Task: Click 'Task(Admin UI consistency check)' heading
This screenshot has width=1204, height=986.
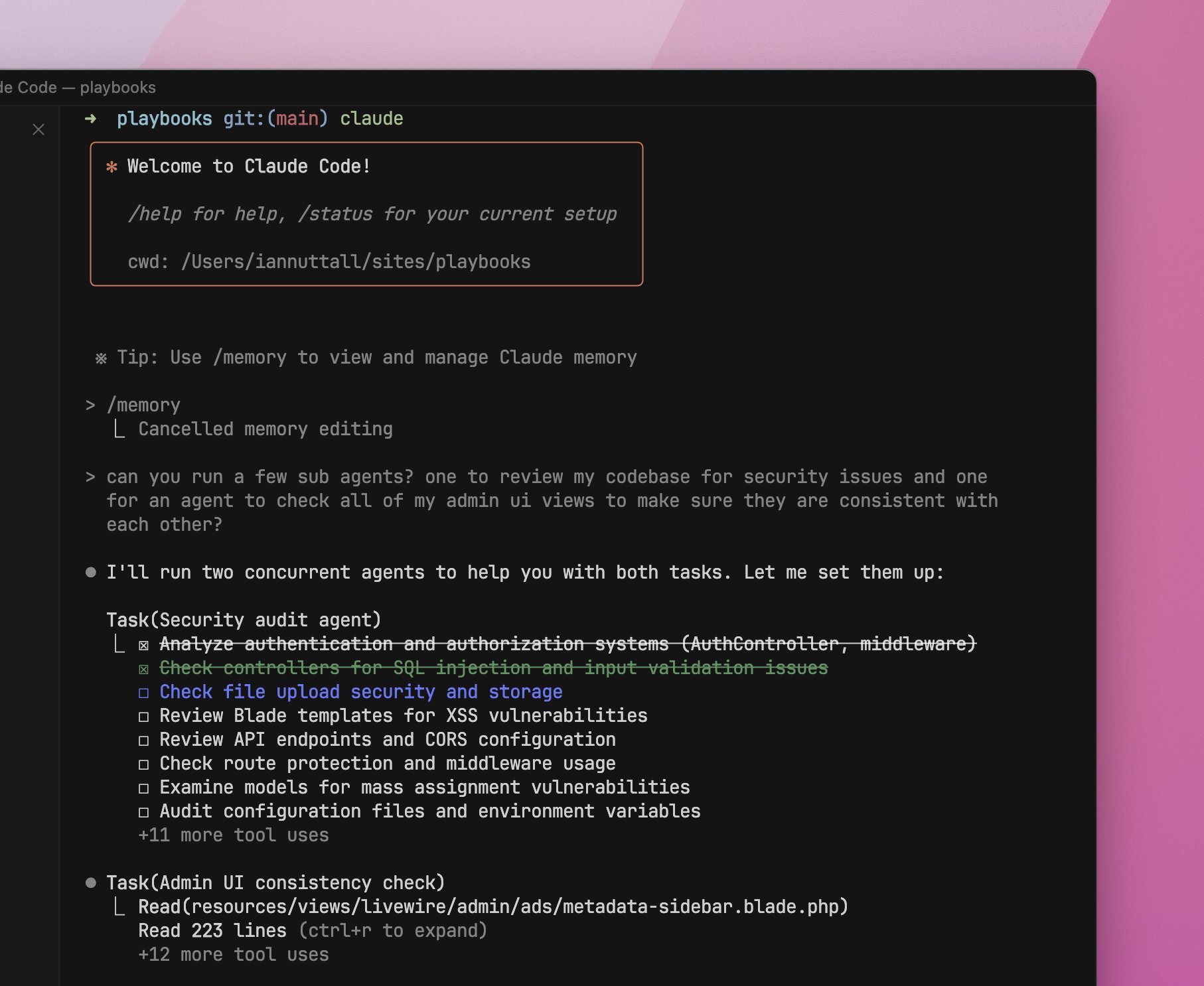Action: point(275,883)
